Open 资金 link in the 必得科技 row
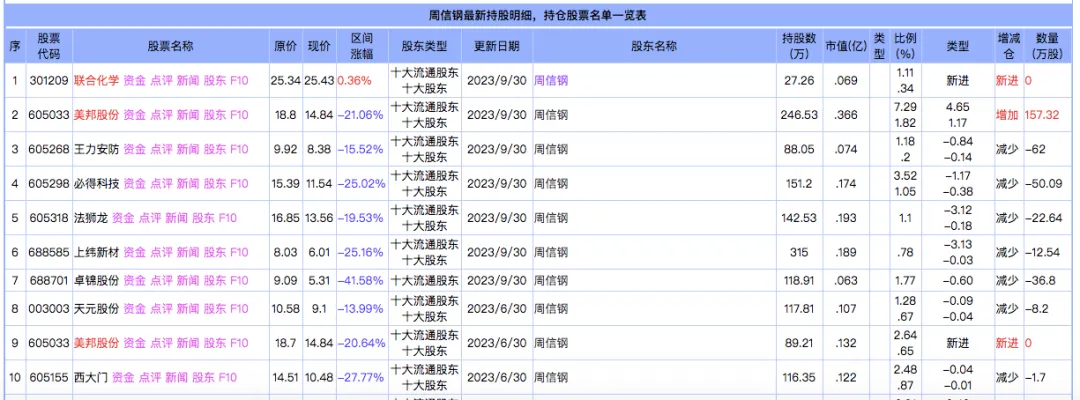This screenshot has width=1080, height=400. pos(134,184)
